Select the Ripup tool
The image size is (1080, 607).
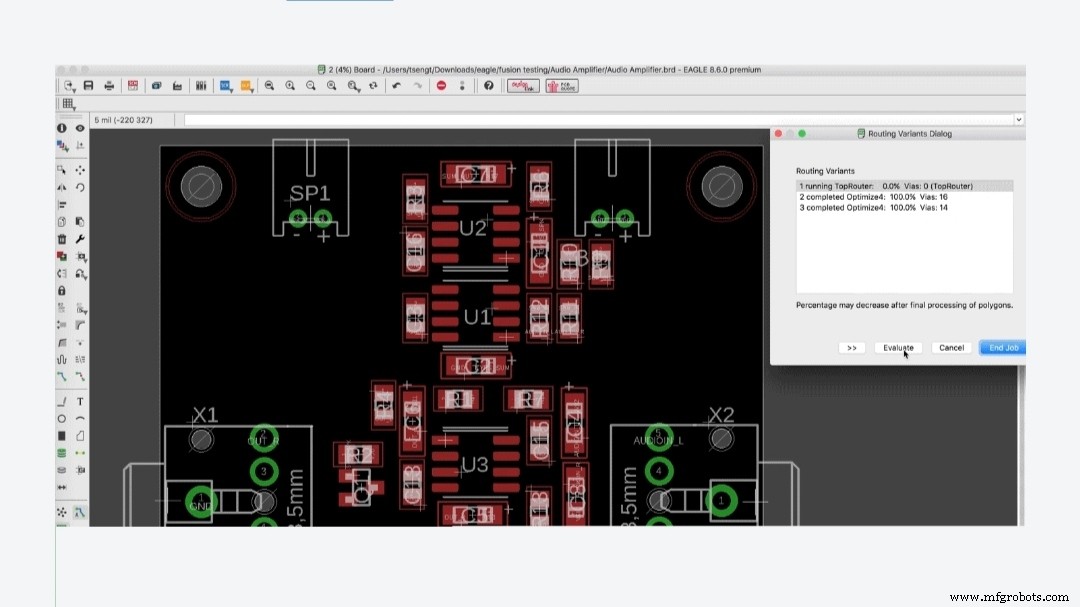(78, 377)
